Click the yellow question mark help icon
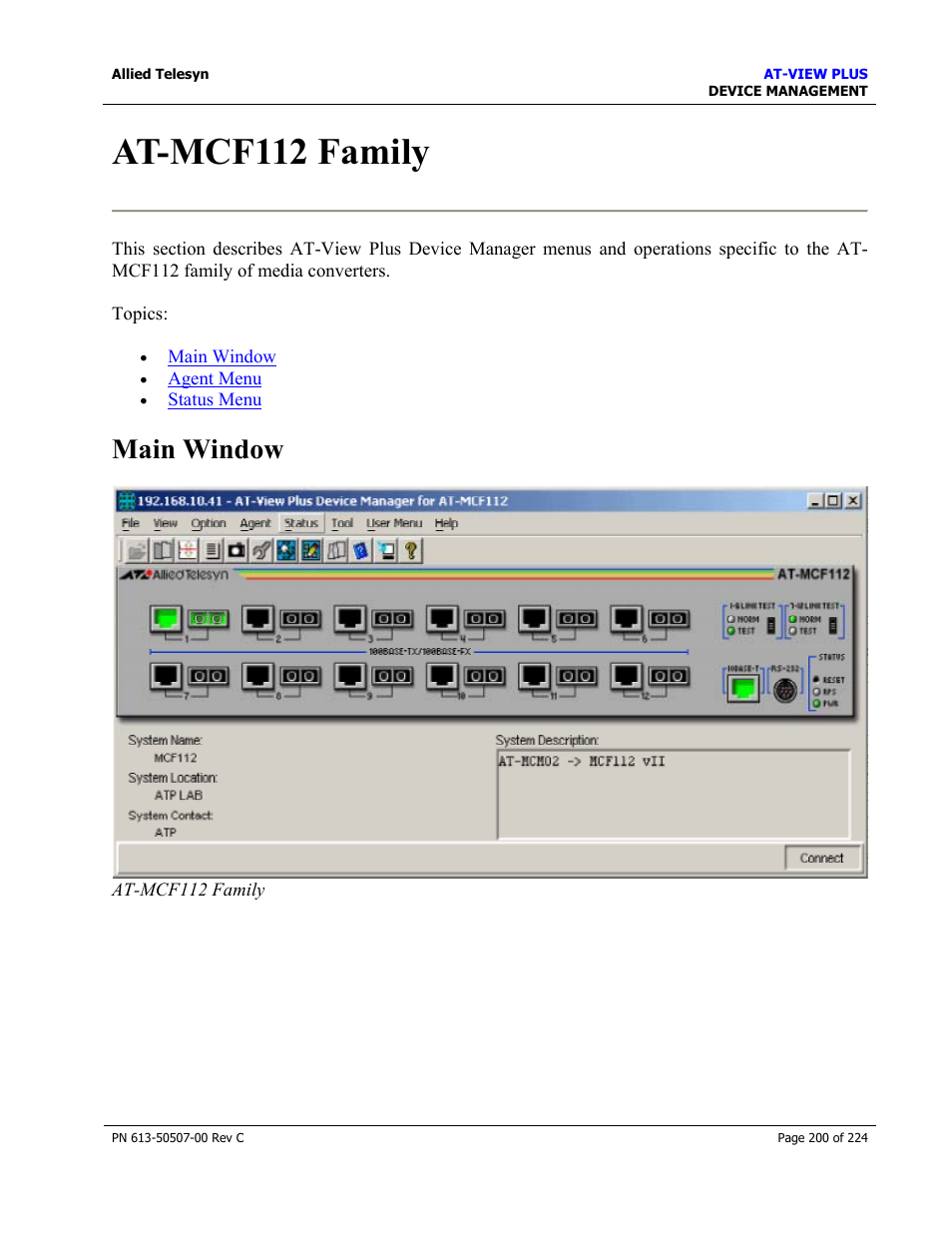The width and height of the screenshot is (952, 1233). point(411,550)
